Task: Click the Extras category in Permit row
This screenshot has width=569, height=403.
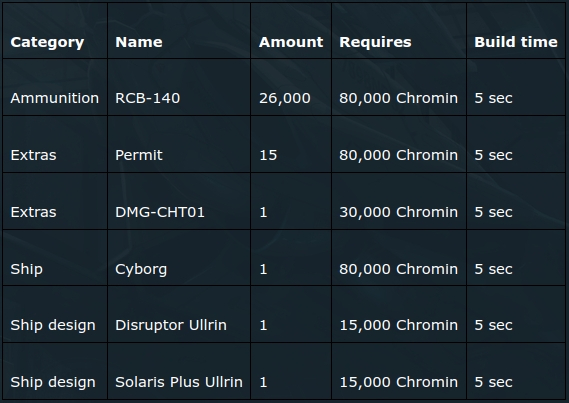Action: pyautogui.click(x=33, y=155)
